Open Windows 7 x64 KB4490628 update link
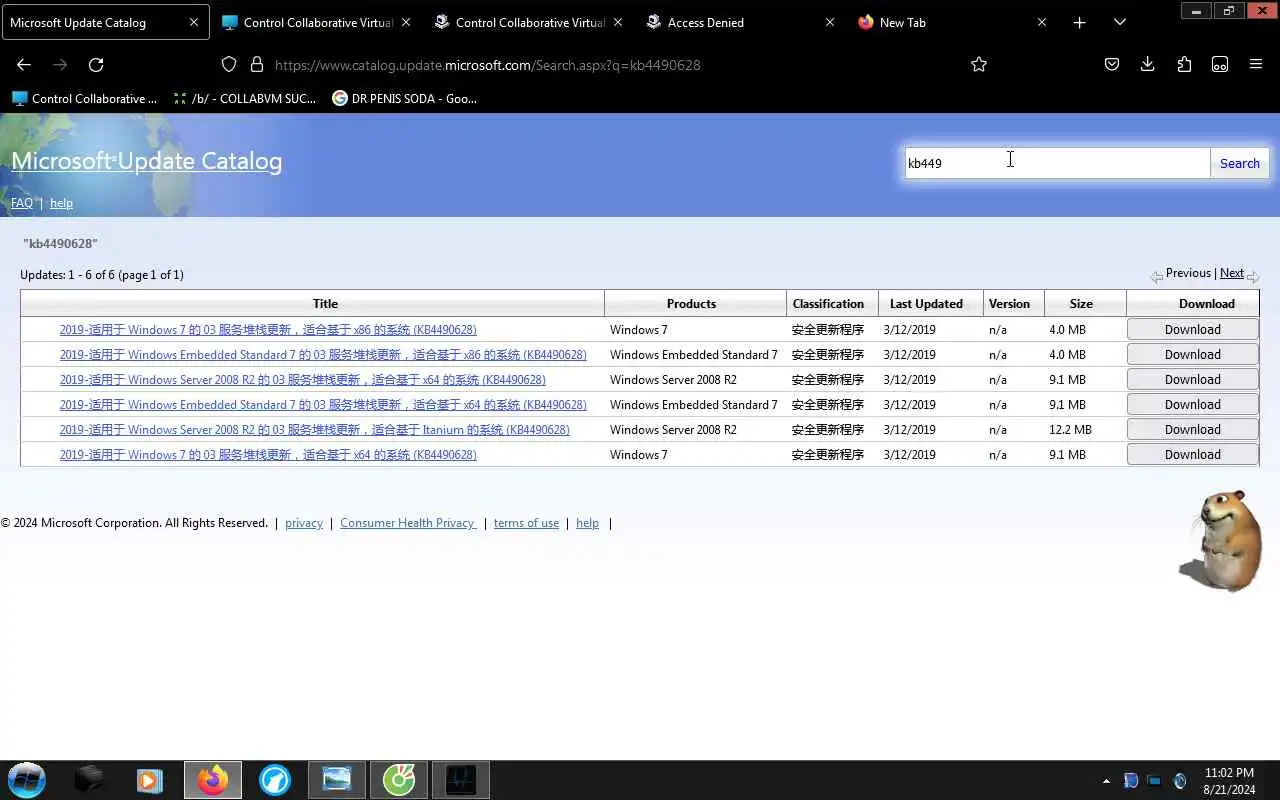 click(x=268, y=455)
